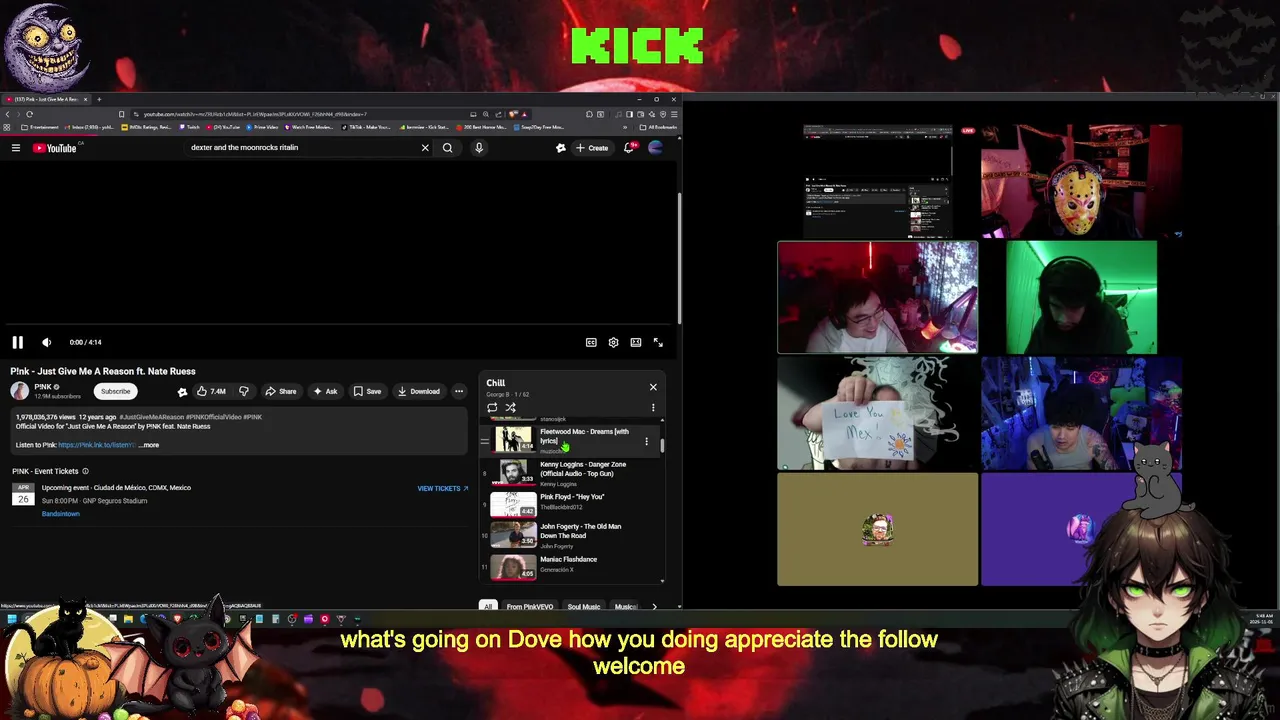1280x720 pixels.
Task: Open more actions below video
Action: coord(459,391)
